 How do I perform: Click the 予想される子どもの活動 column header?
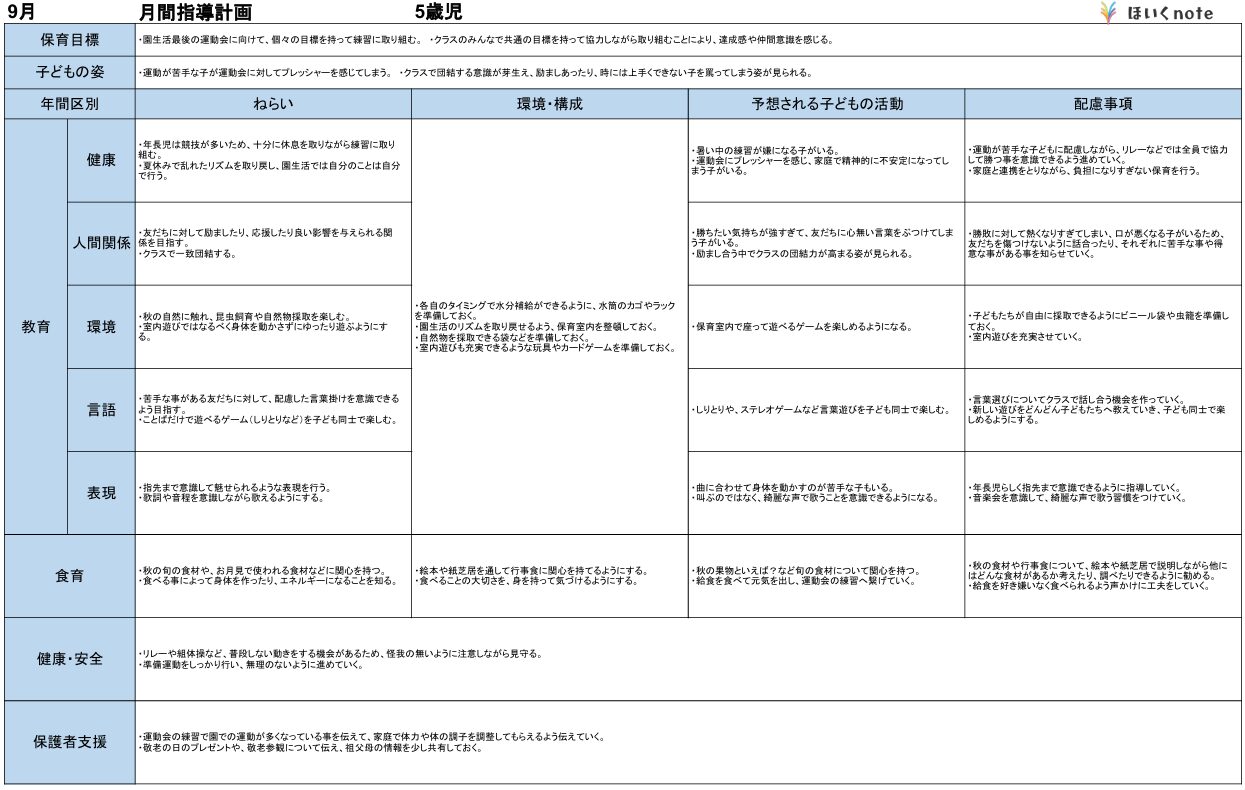coord(826,104)
